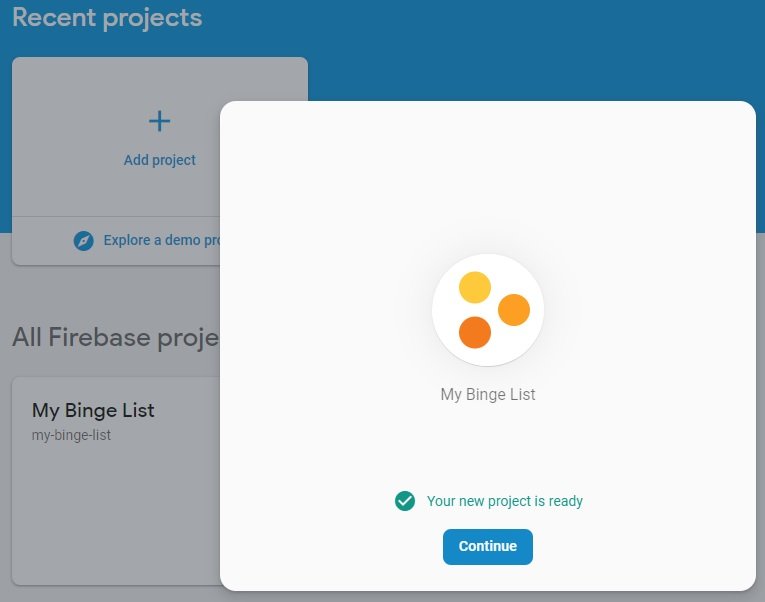
Task: Click the Continue button
Action: point(487,546)
